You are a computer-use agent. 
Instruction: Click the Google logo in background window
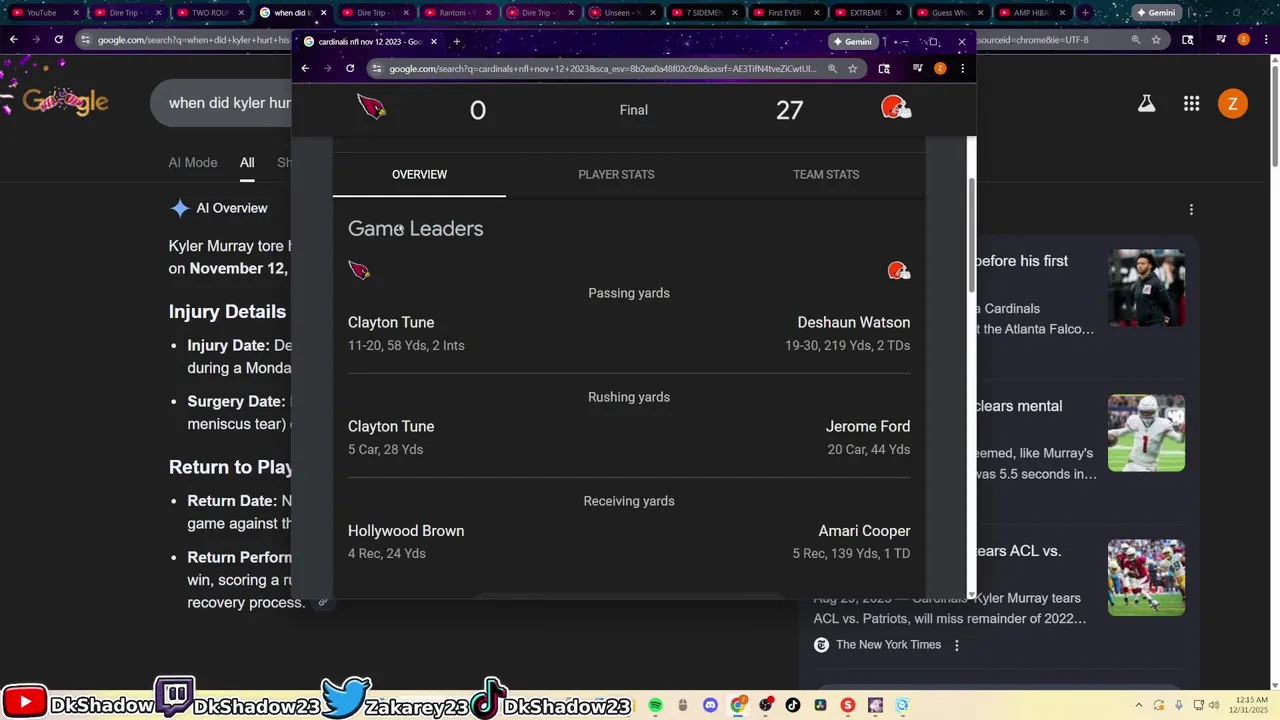tap(65, 101)
